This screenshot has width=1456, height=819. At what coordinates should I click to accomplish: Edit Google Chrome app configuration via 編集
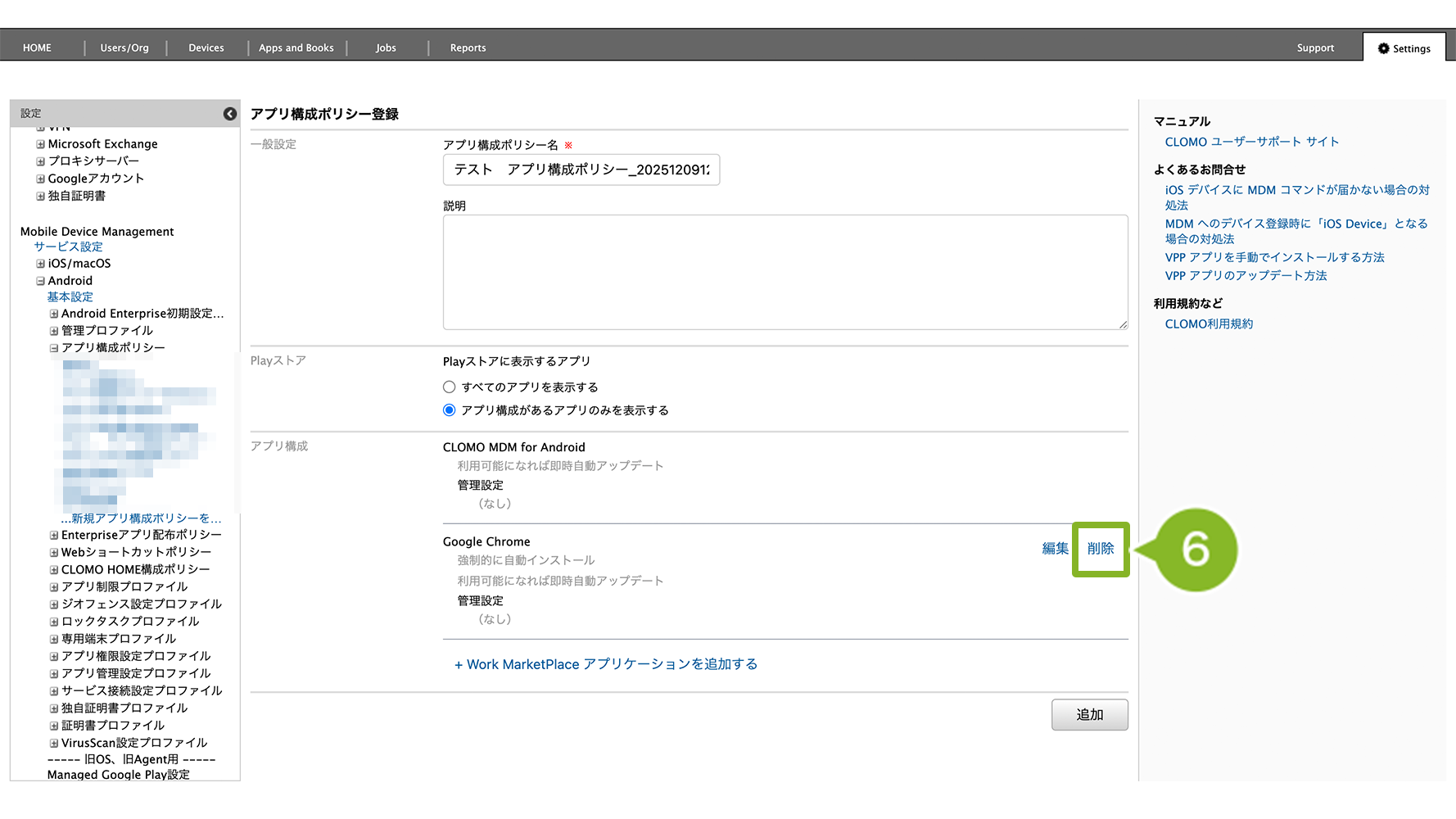[x=1055, y=549]
